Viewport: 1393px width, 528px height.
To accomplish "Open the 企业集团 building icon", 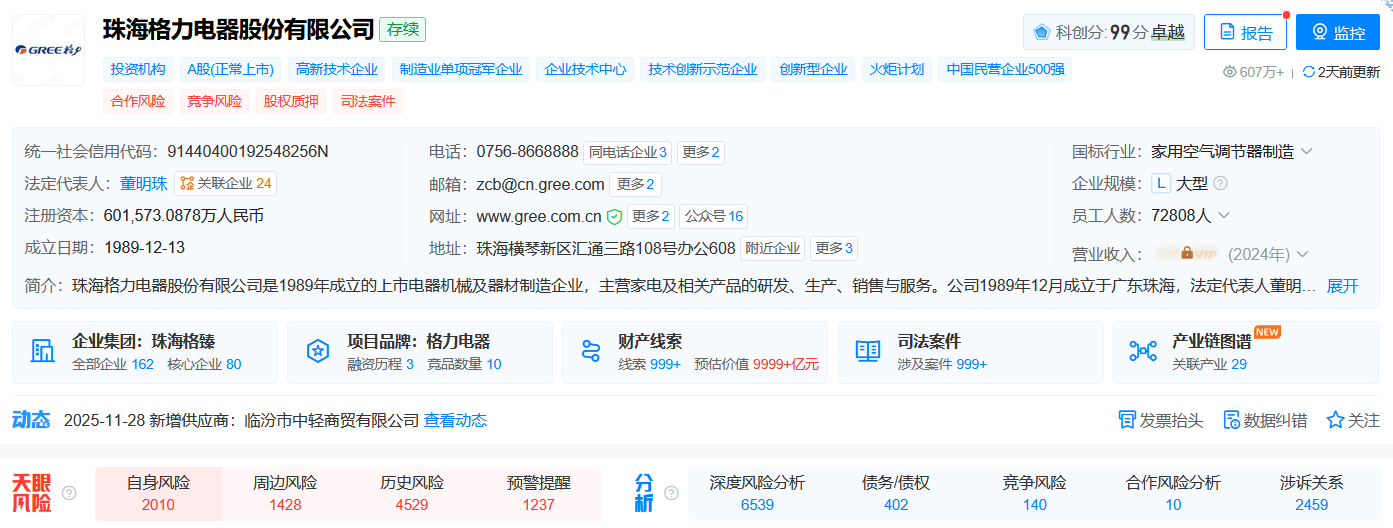I will pos(43,351).
